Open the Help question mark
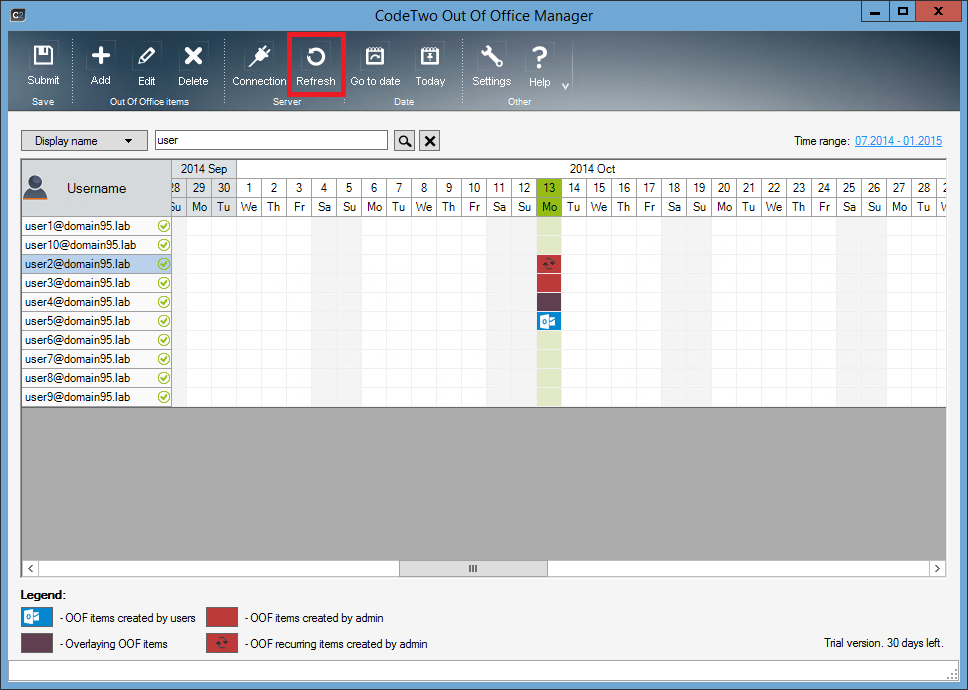This screenshot has width=968, height=690. coord(539,65)
